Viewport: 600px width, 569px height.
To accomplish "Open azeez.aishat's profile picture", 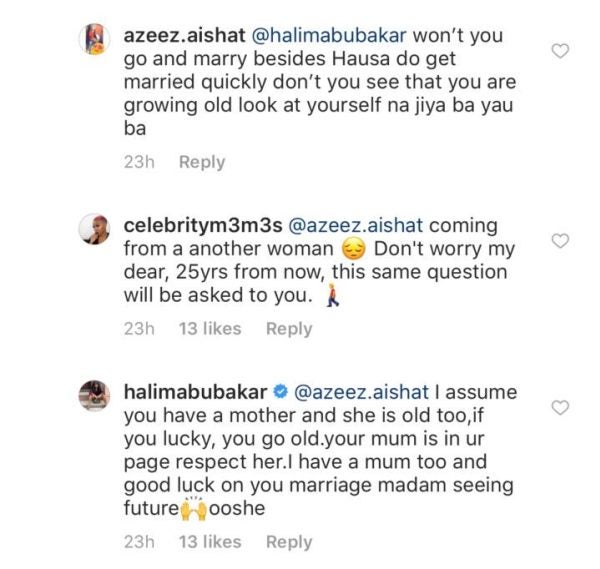I will (93, 42).
